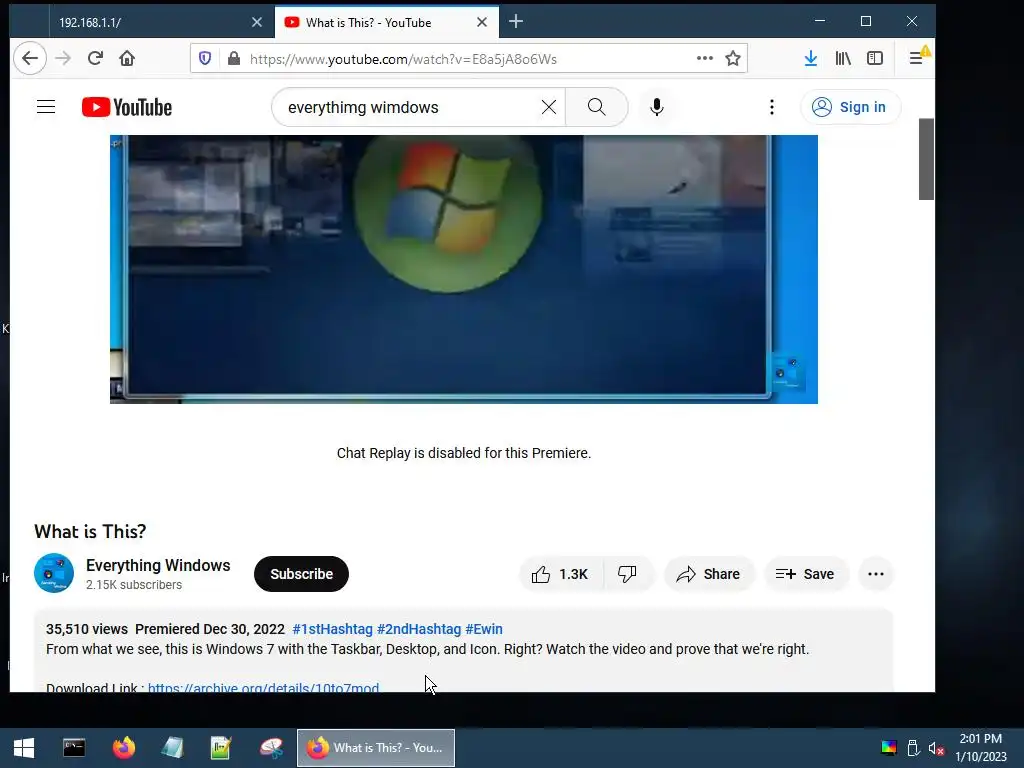Screen dimensions: 1024x768
Task: Open the #1stHashtag link
Action: [x=332, y=629]
